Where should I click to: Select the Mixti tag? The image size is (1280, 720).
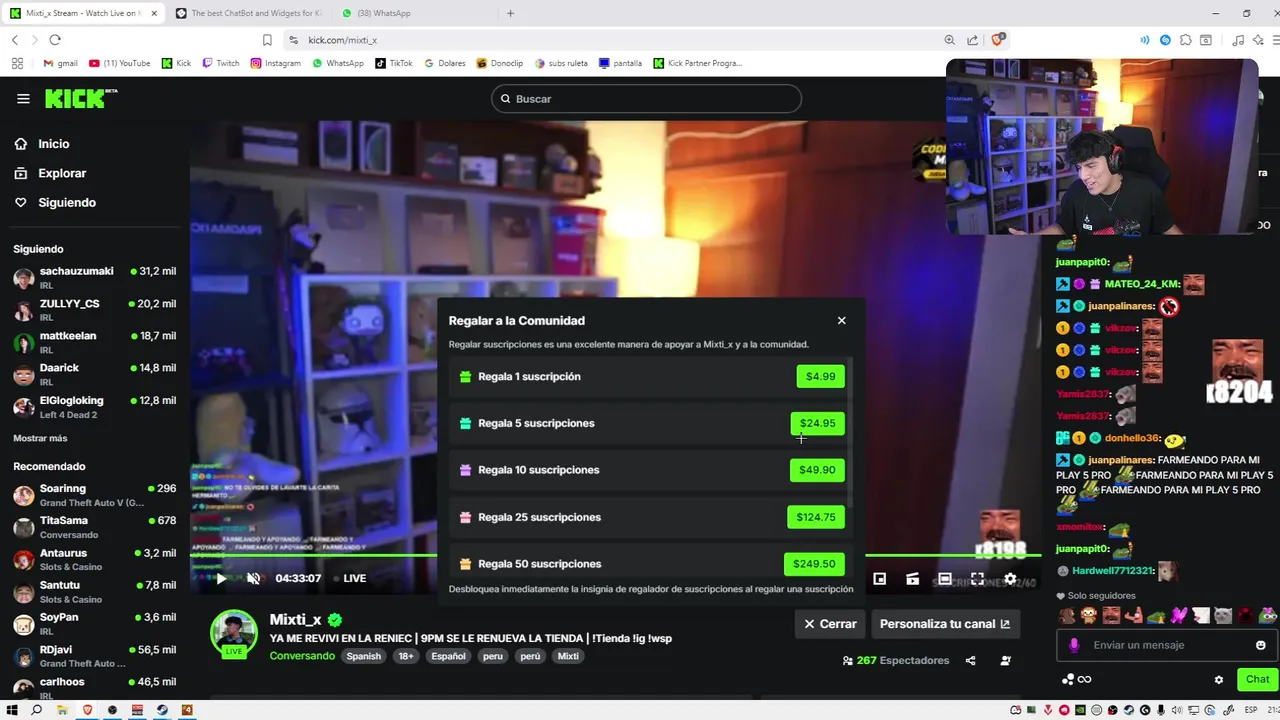click(x=568, y=656)
